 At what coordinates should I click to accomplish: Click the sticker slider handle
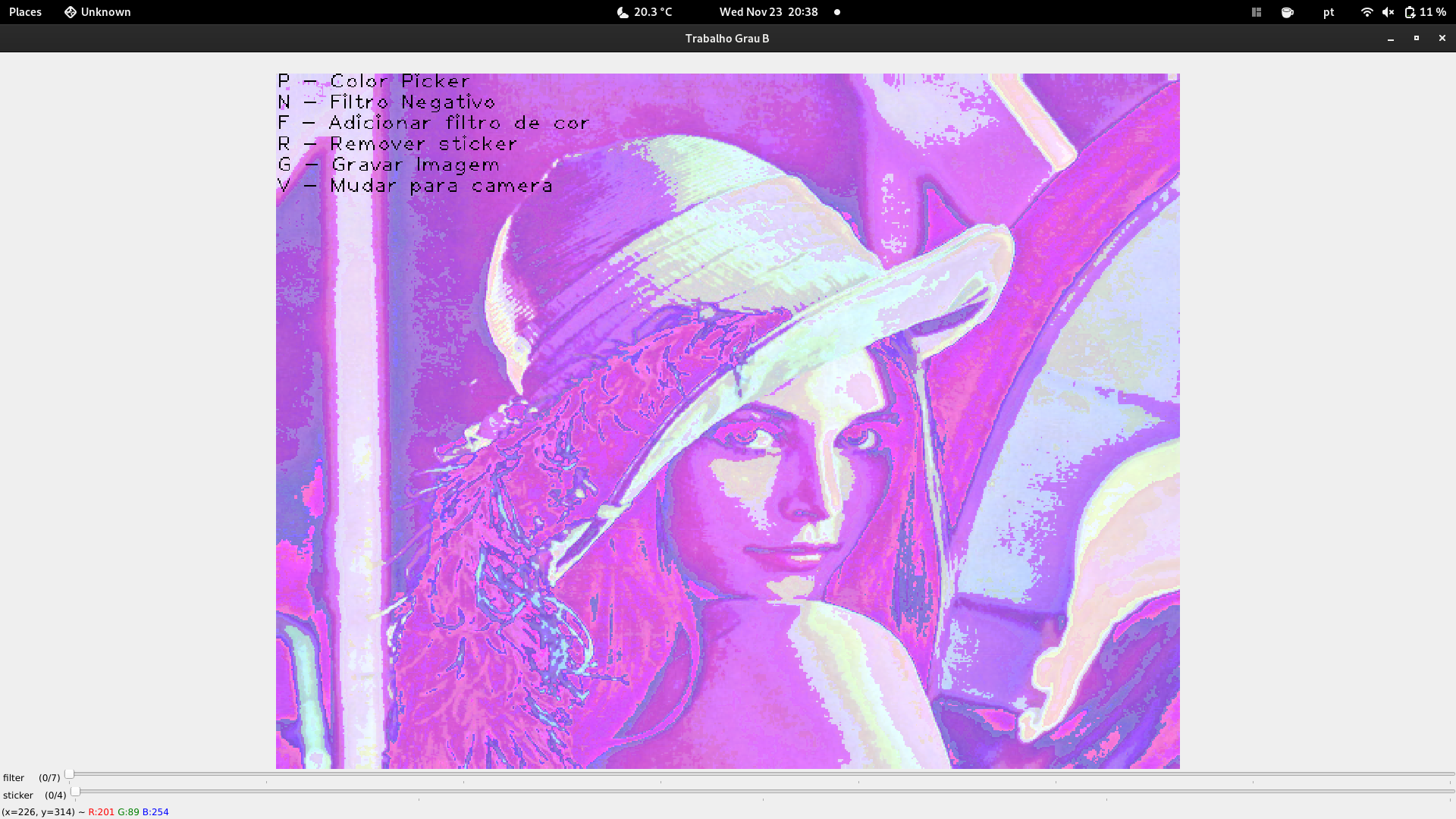(75, 792)
